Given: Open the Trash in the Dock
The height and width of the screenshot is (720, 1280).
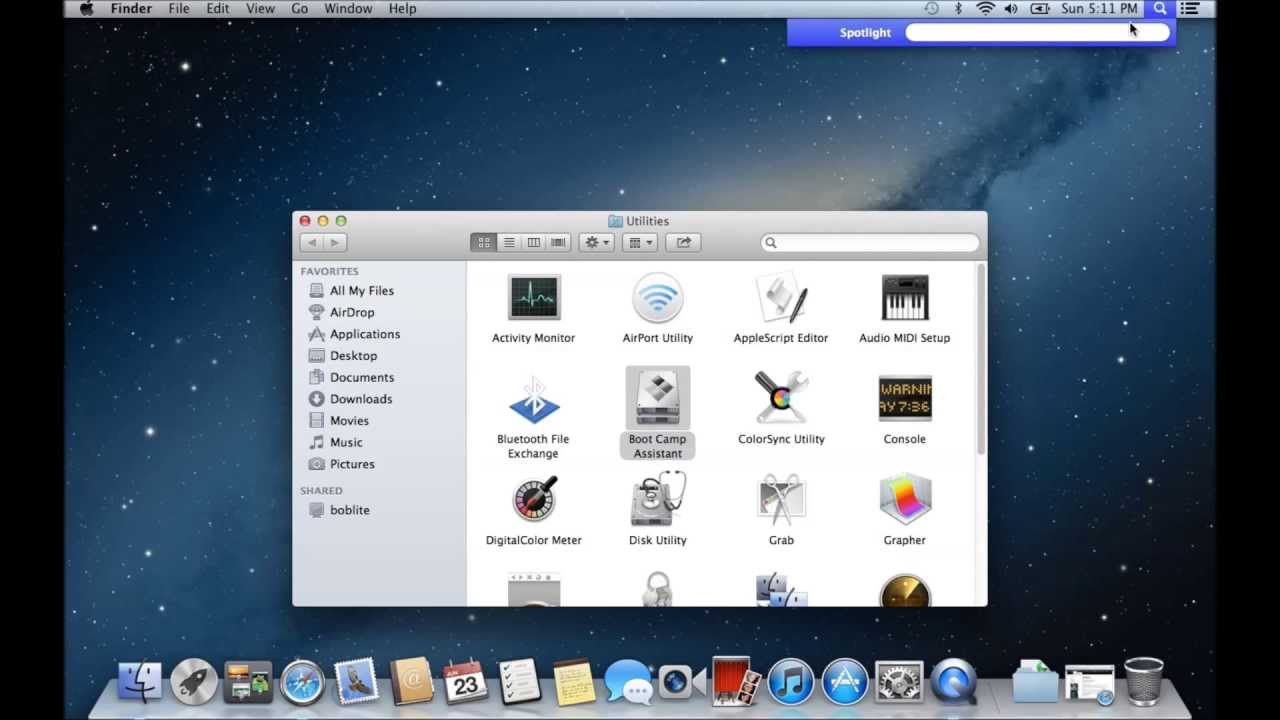Looking at the screenshot, I should click(x=1144, y=681).
